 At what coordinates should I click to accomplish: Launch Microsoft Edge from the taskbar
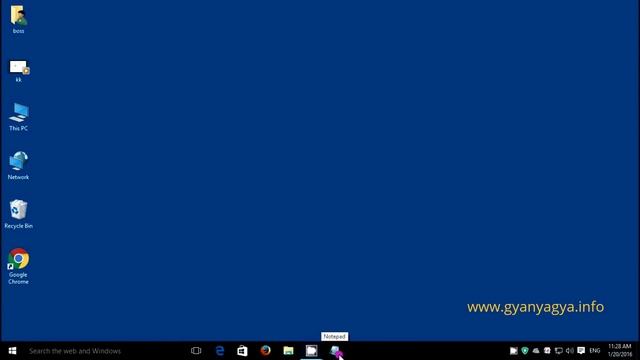click(220, 351)
